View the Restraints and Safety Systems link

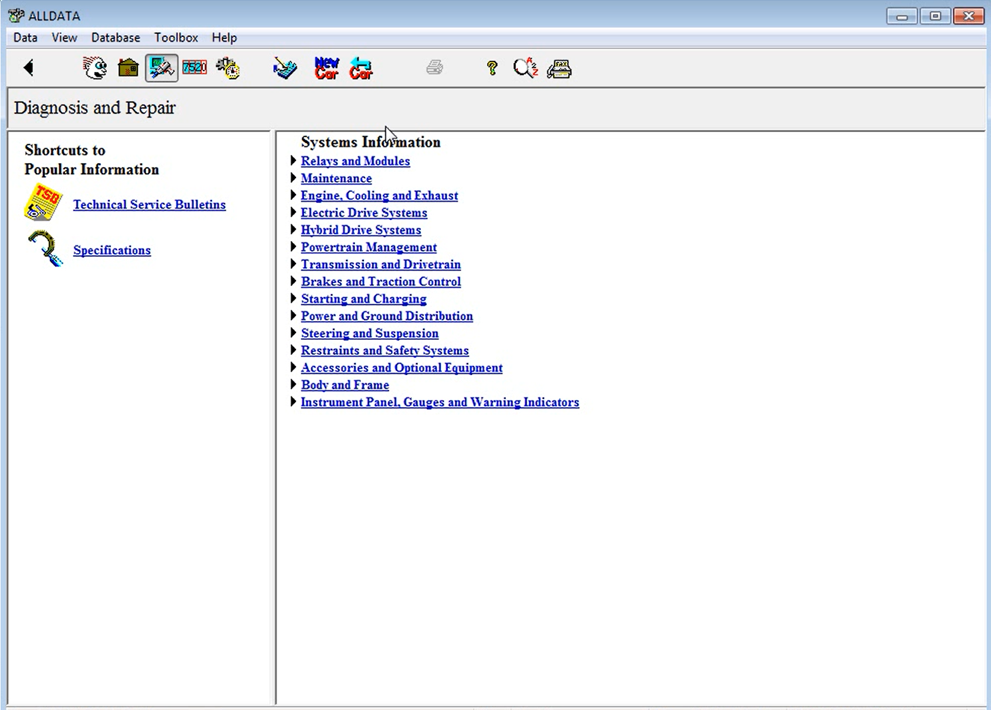click(x=385, y=350)
